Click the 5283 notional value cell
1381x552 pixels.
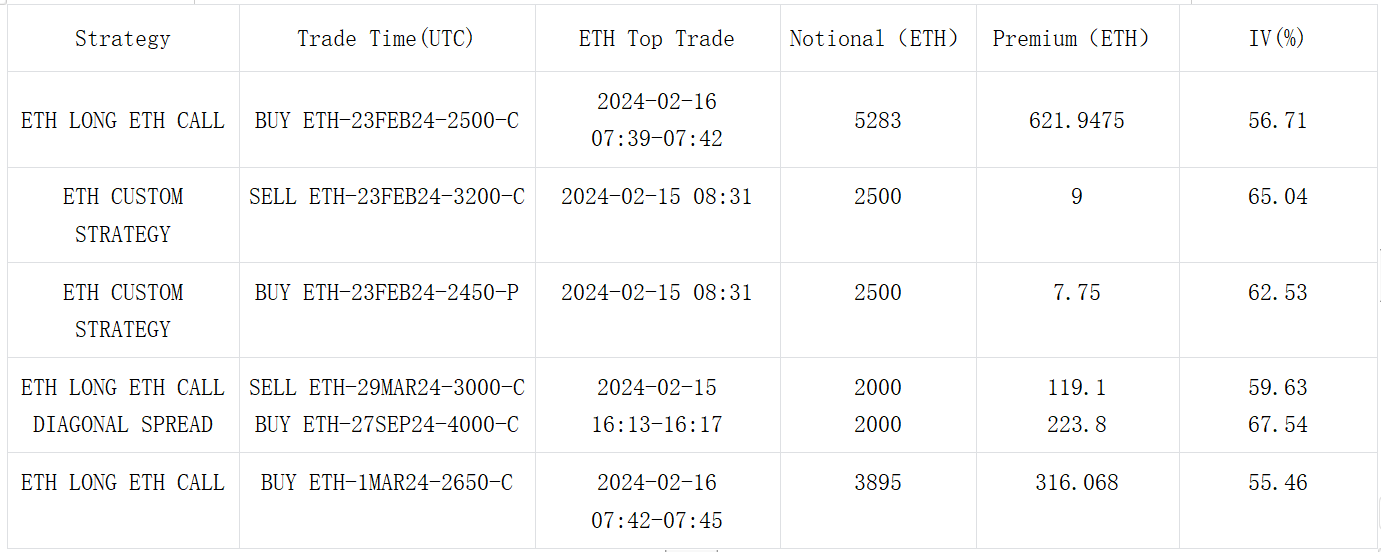877,121
